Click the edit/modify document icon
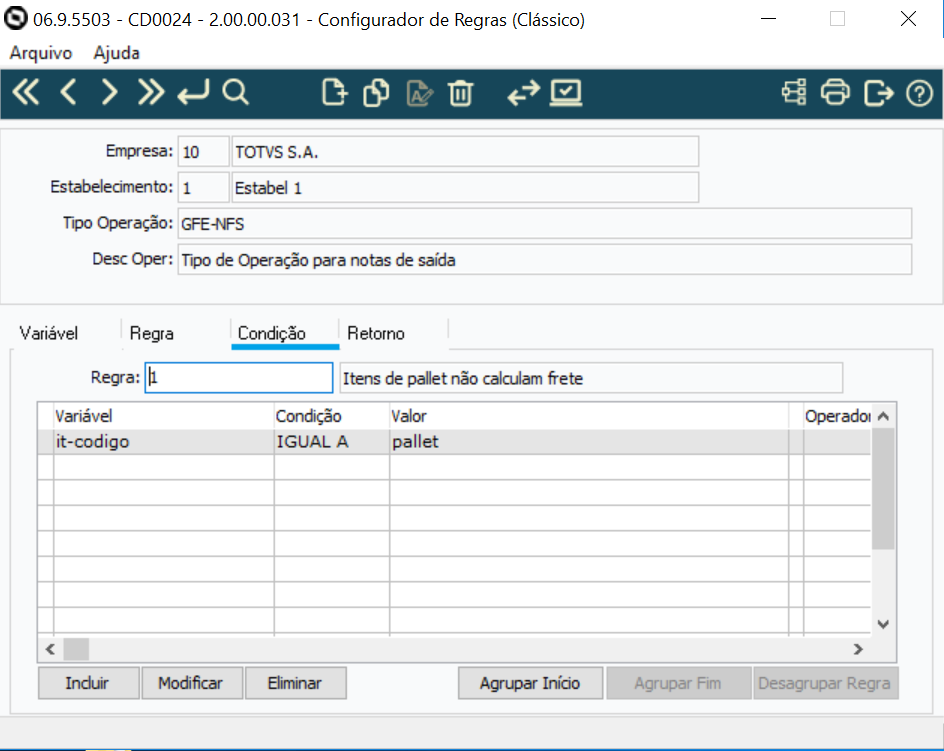 pos(420,93)
